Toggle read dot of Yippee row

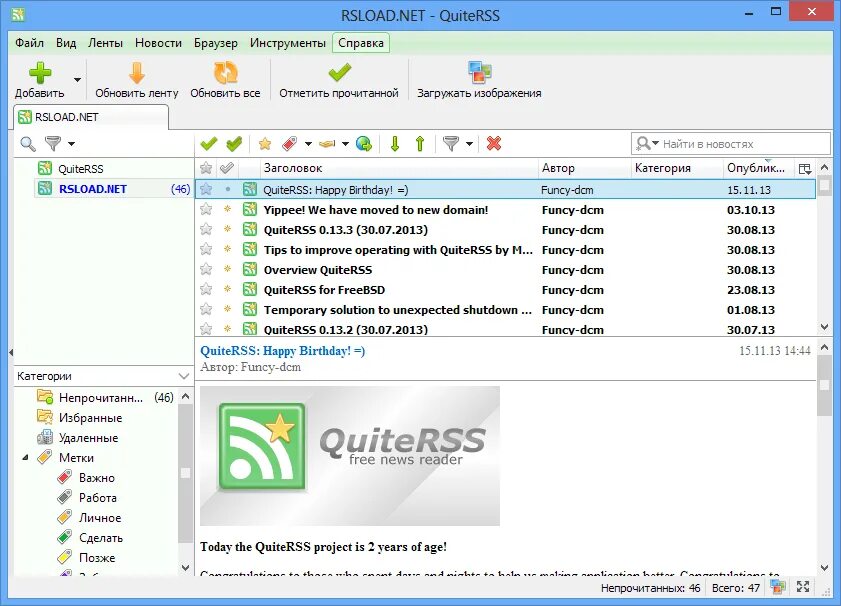click(227, 209)
